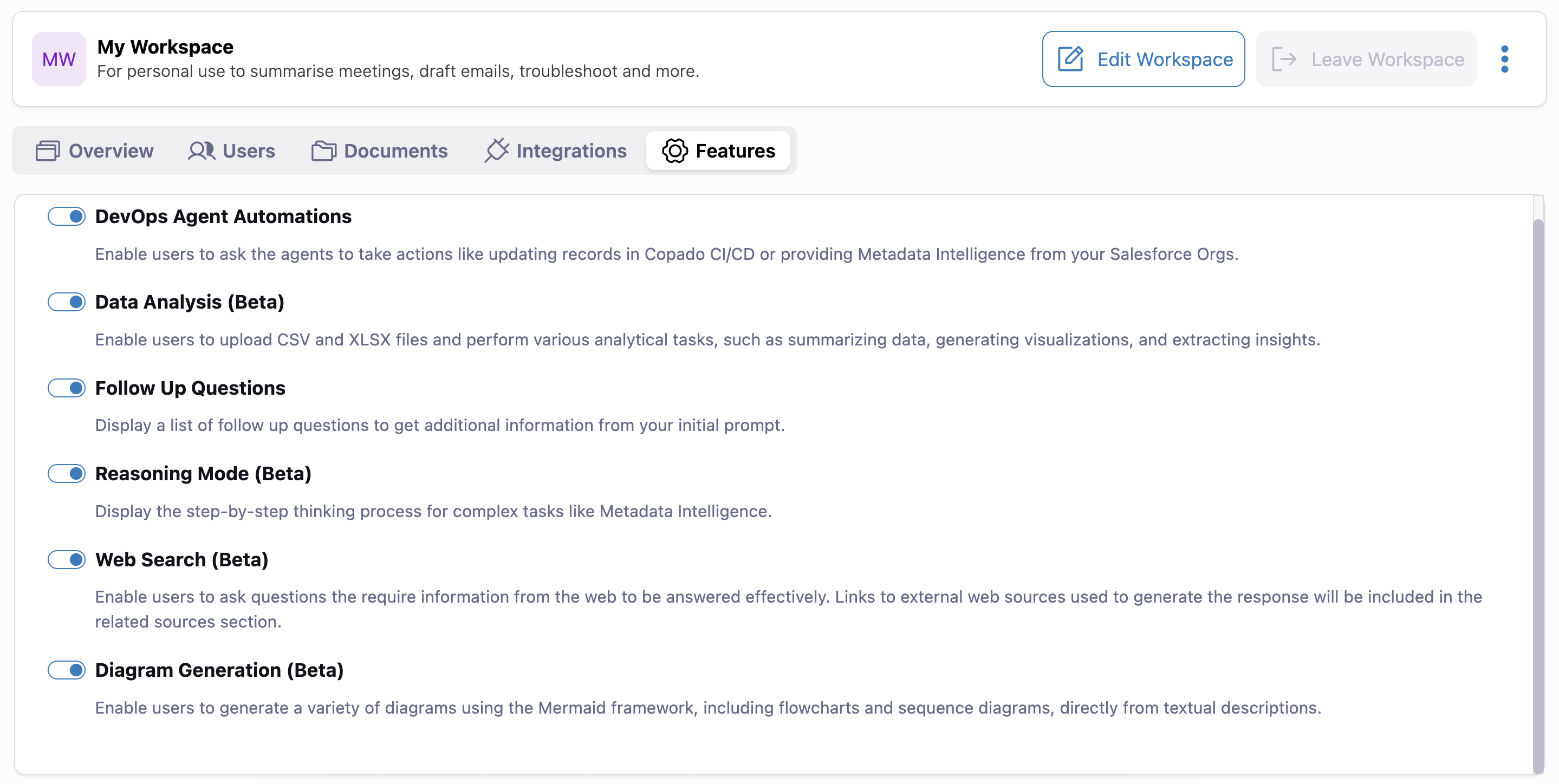The image size is (1559, 784).
Task: Disable Reasoning Mode (Beta) toggle
Action: coord(67,474)
